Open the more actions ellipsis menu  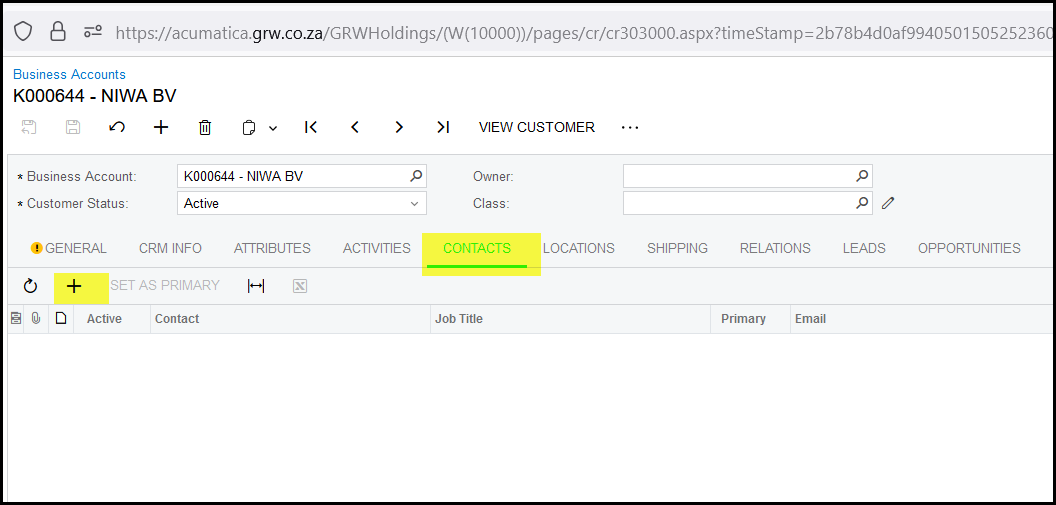[x=629, y=127]
